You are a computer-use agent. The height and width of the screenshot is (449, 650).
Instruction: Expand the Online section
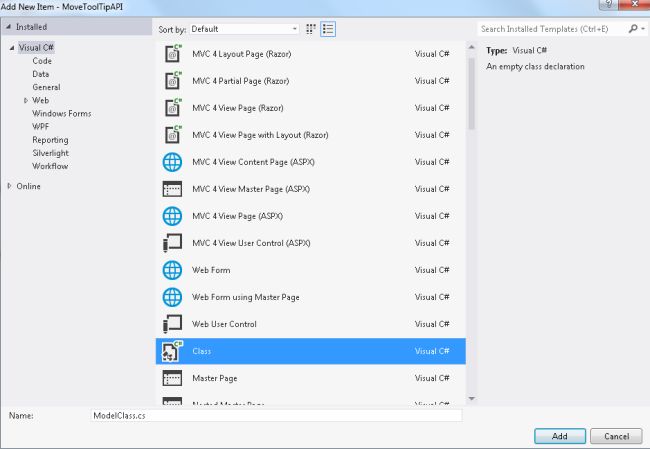pyautogui.click(x=9, y=186)
